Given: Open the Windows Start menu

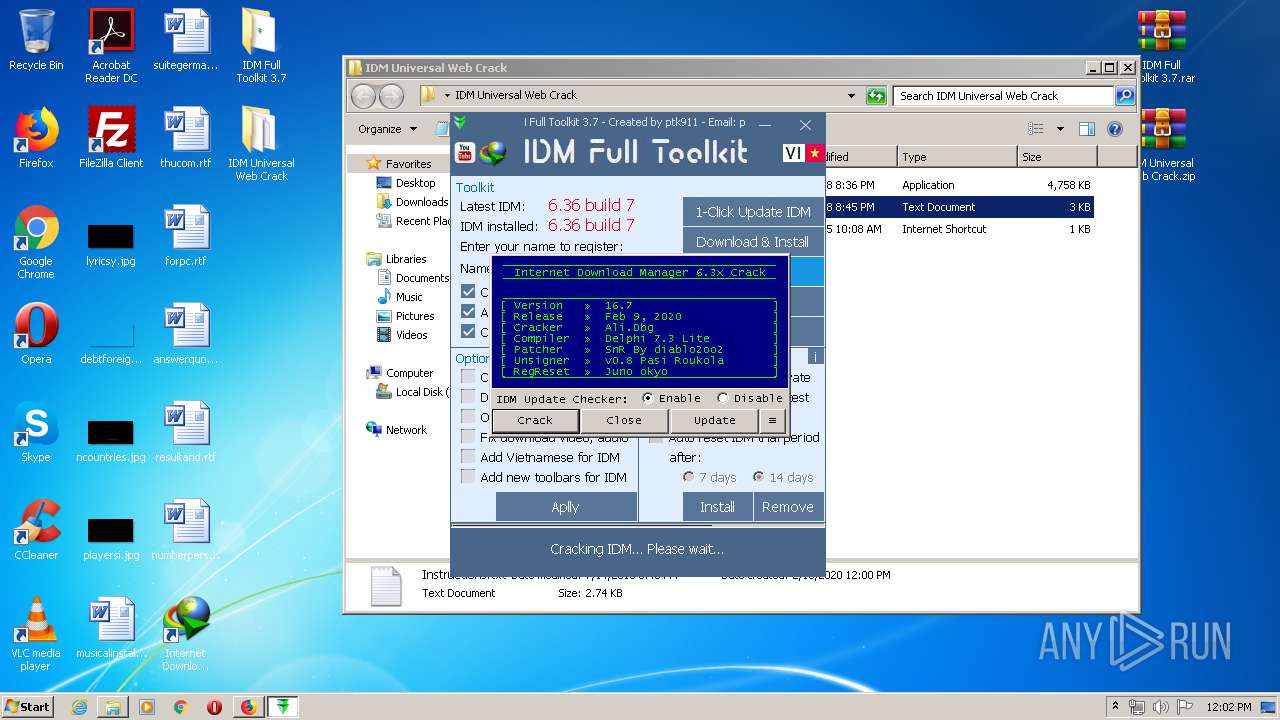Looking at the screenshot, I should coord(28,707).
